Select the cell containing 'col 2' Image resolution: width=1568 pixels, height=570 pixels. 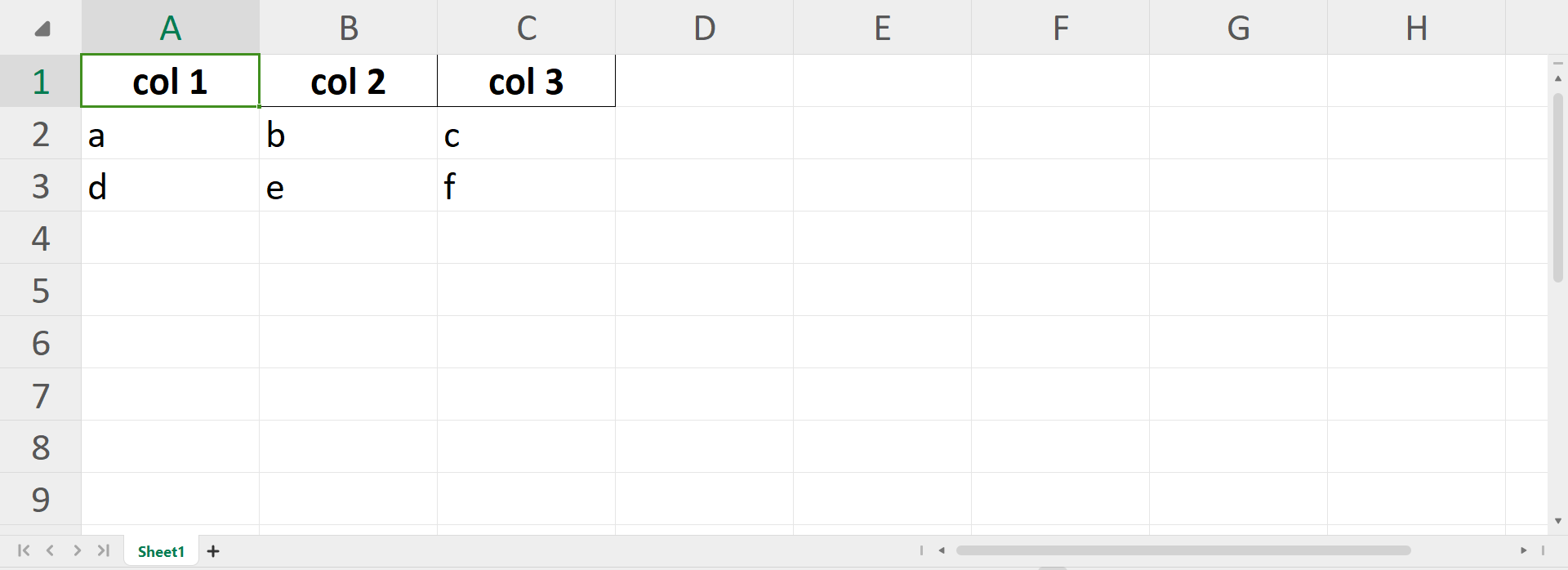[348, 81]
